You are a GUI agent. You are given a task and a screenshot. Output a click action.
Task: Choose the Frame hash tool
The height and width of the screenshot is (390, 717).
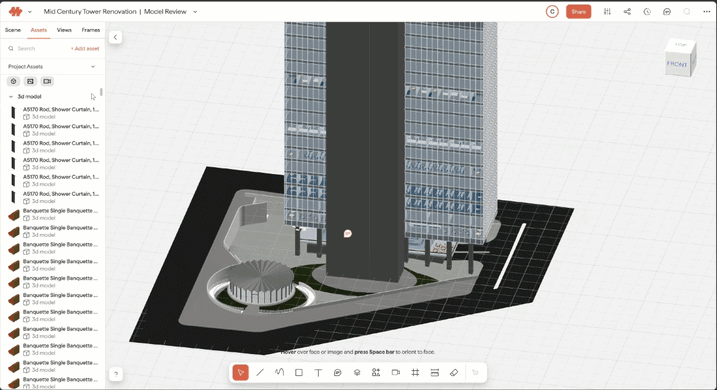click(x=415, y=373)
